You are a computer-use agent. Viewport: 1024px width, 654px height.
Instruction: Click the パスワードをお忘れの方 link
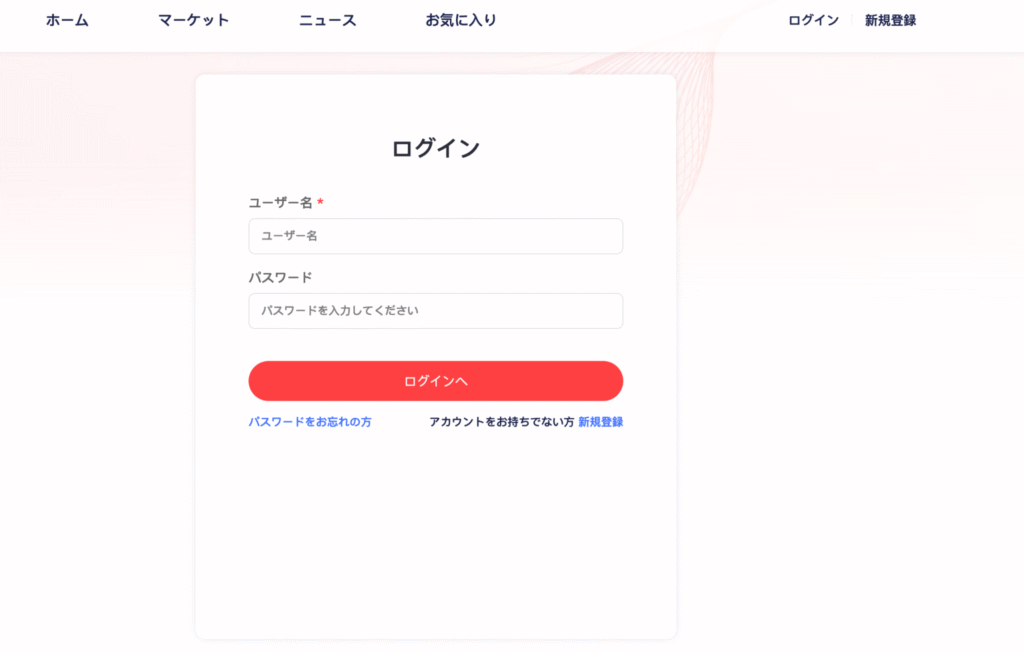click(310, 423)
